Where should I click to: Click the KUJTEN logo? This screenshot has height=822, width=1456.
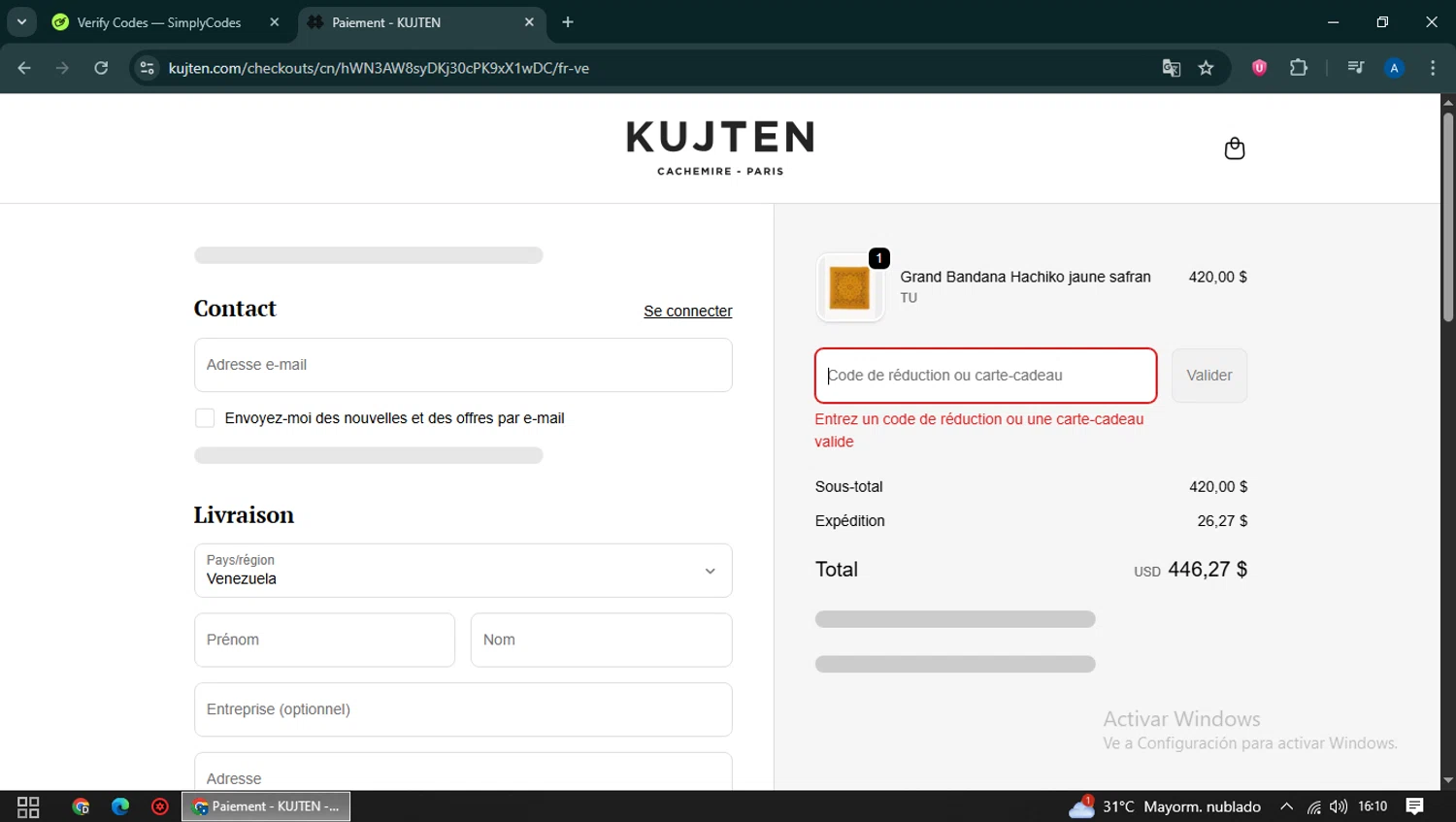tap(720, 148)
